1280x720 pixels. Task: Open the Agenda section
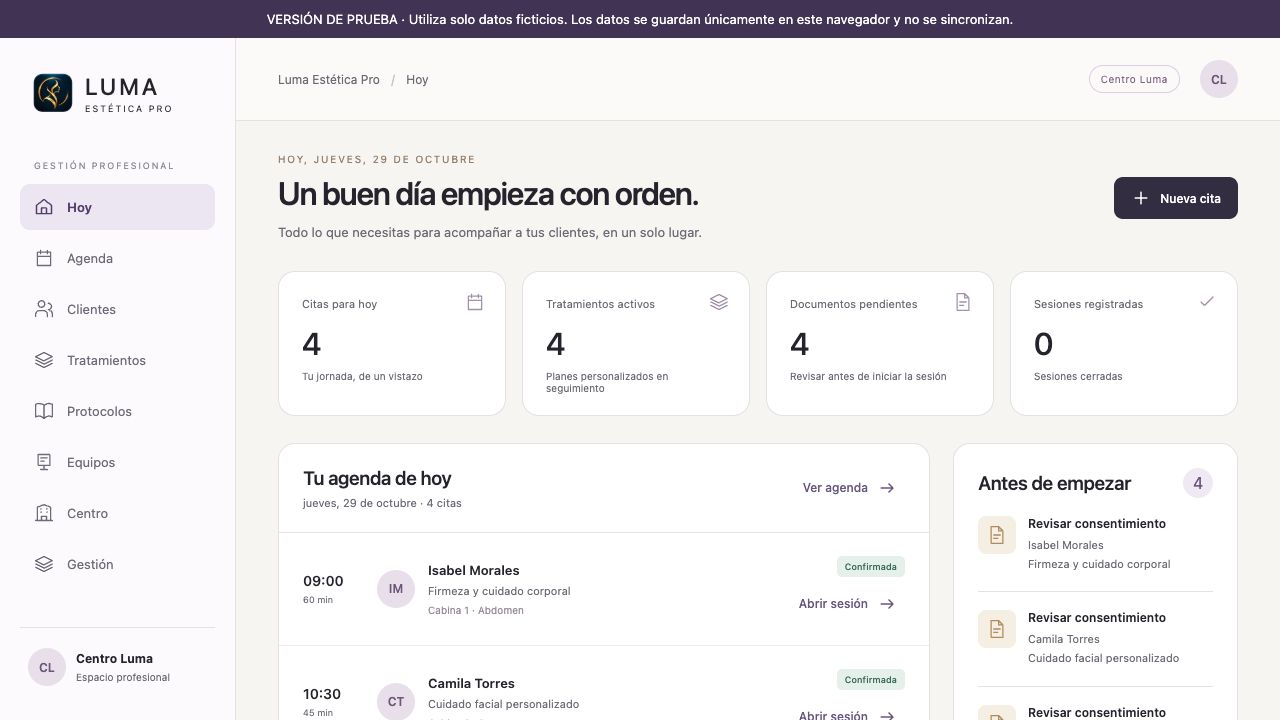[117, 258]
